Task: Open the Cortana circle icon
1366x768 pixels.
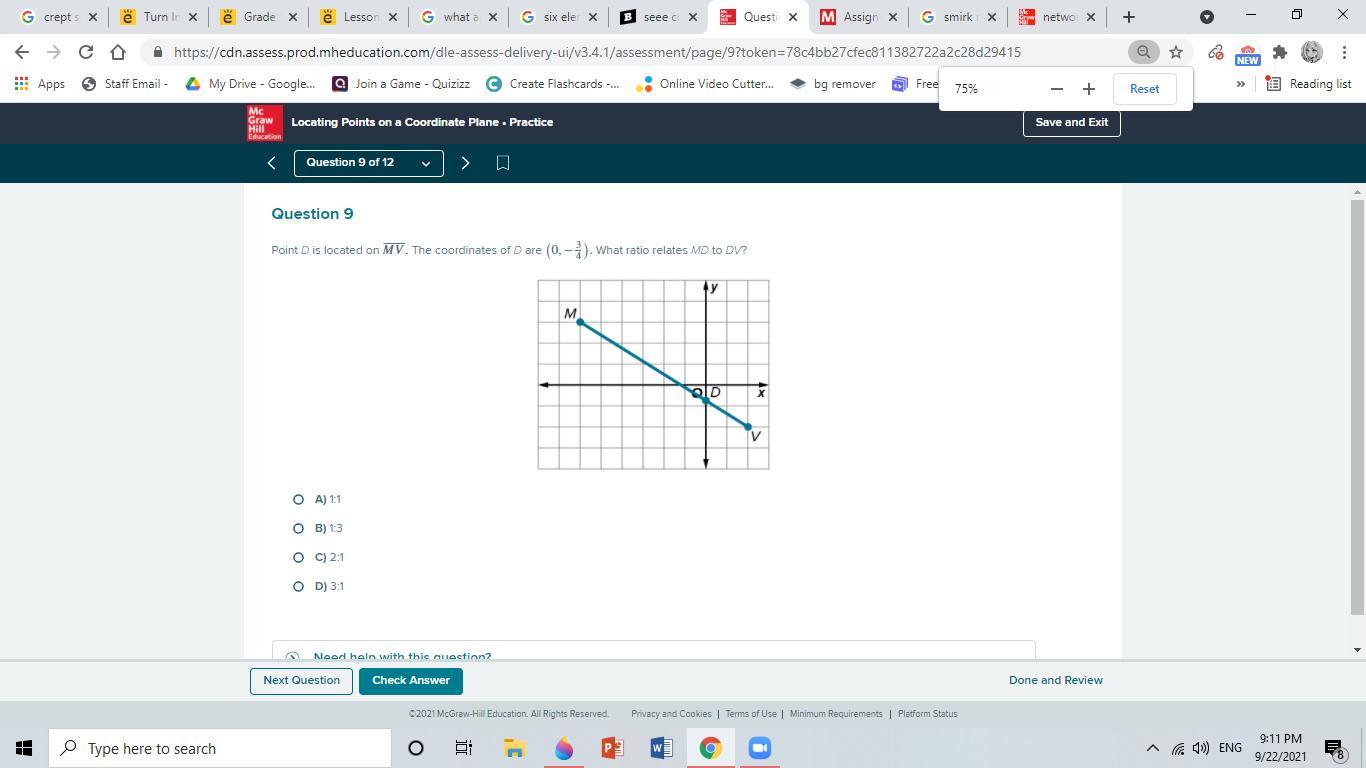Action: 416,748
